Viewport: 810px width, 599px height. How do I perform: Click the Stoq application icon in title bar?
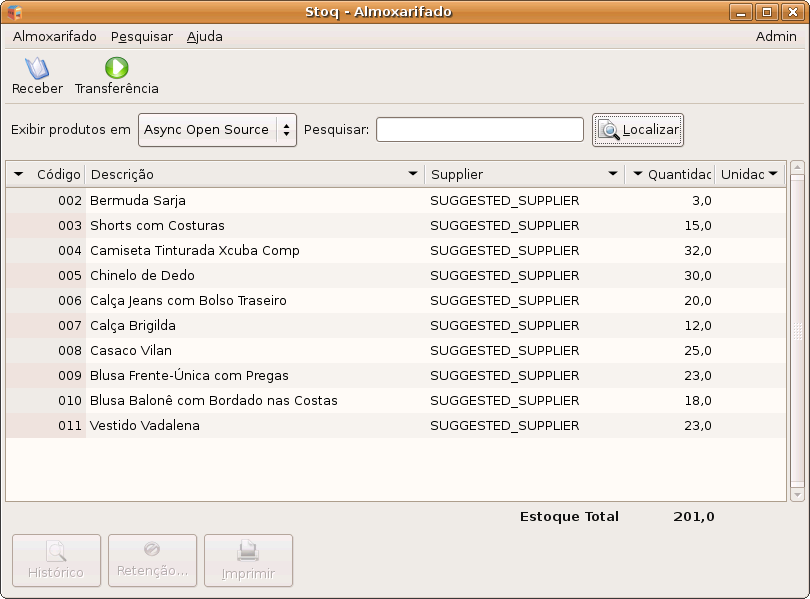tap(14, 12)
